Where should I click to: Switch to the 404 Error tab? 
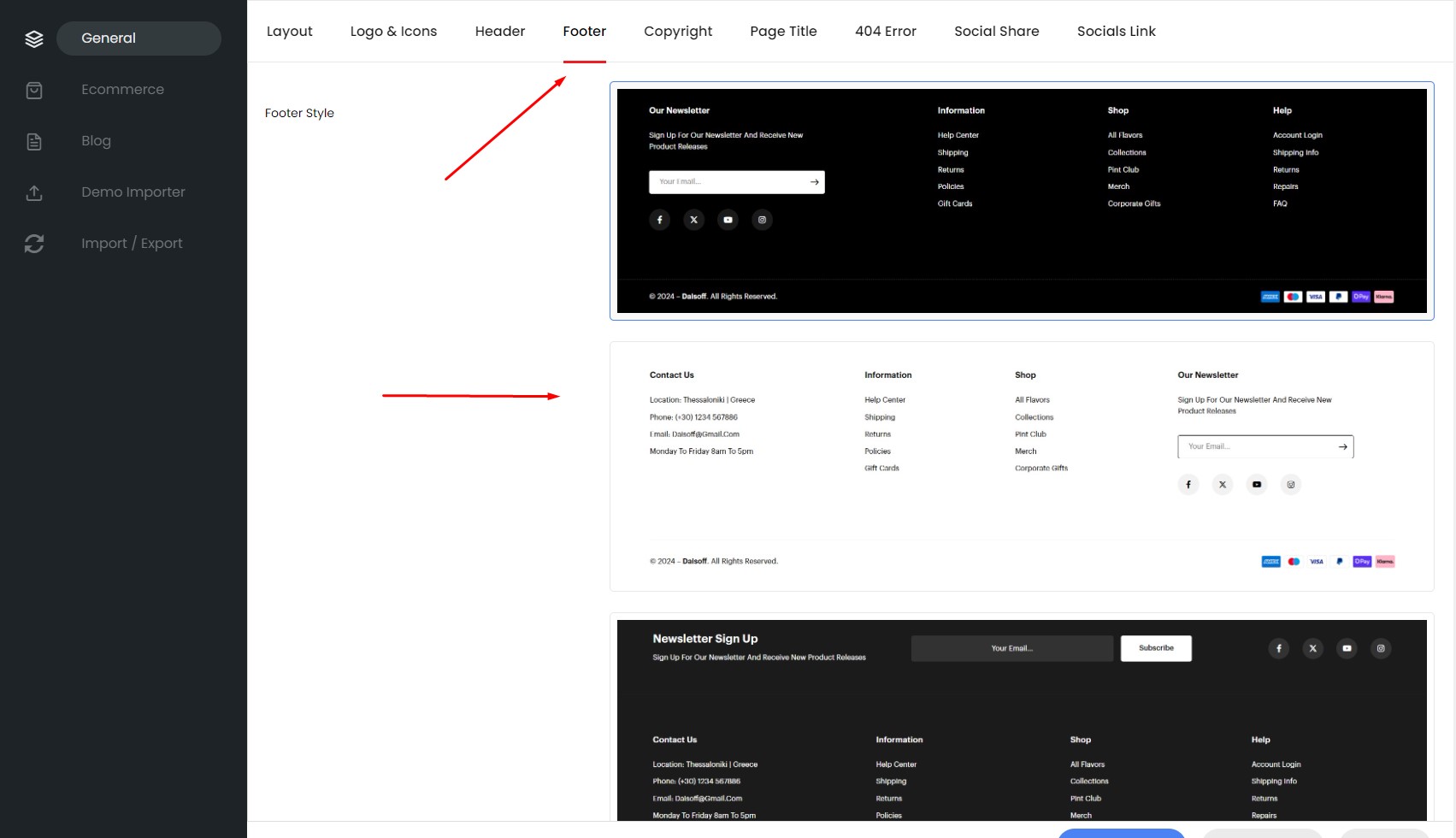point(885,32)
